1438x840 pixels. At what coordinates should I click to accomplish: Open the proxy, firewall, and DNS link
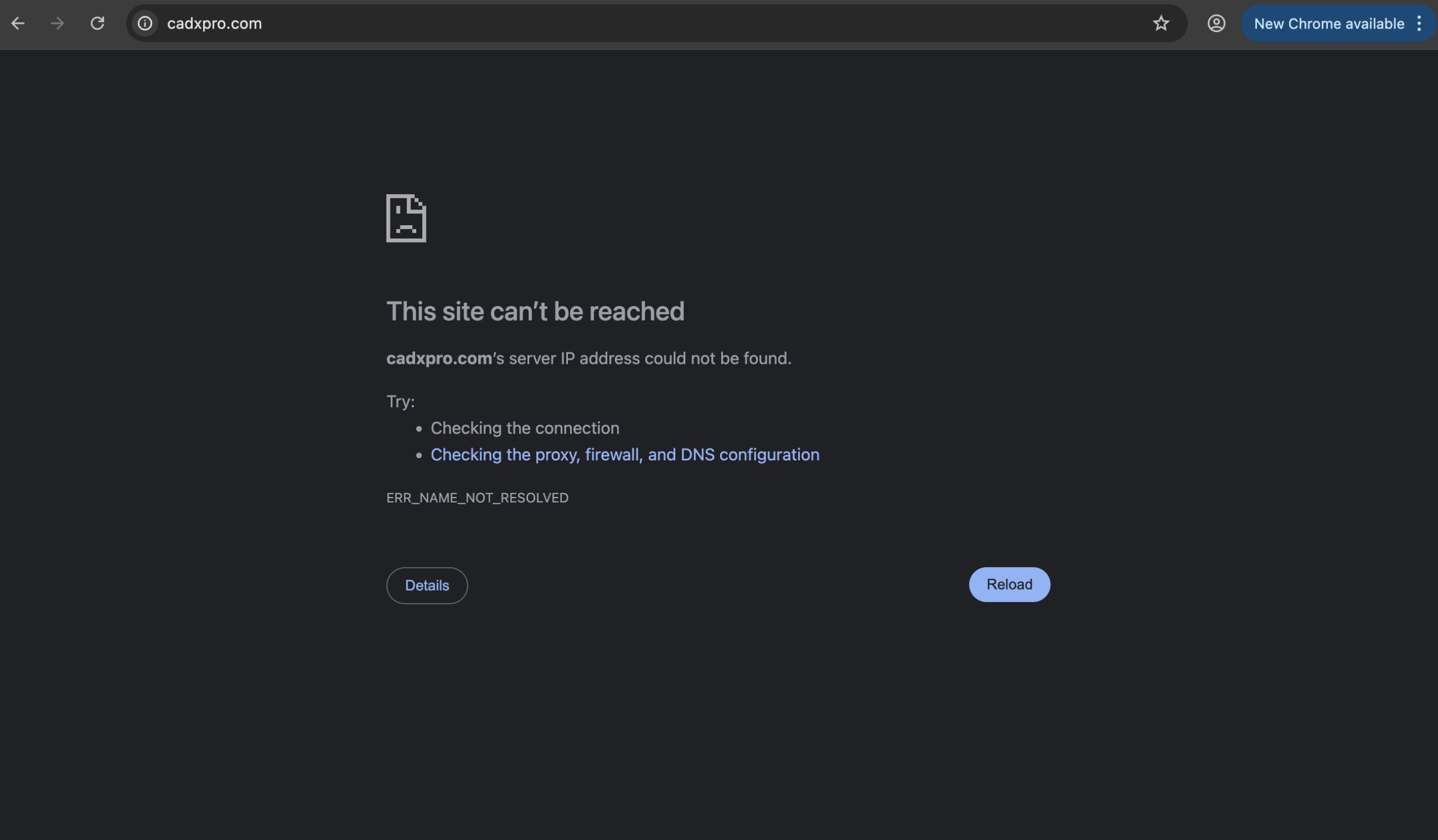click(624, 454)
